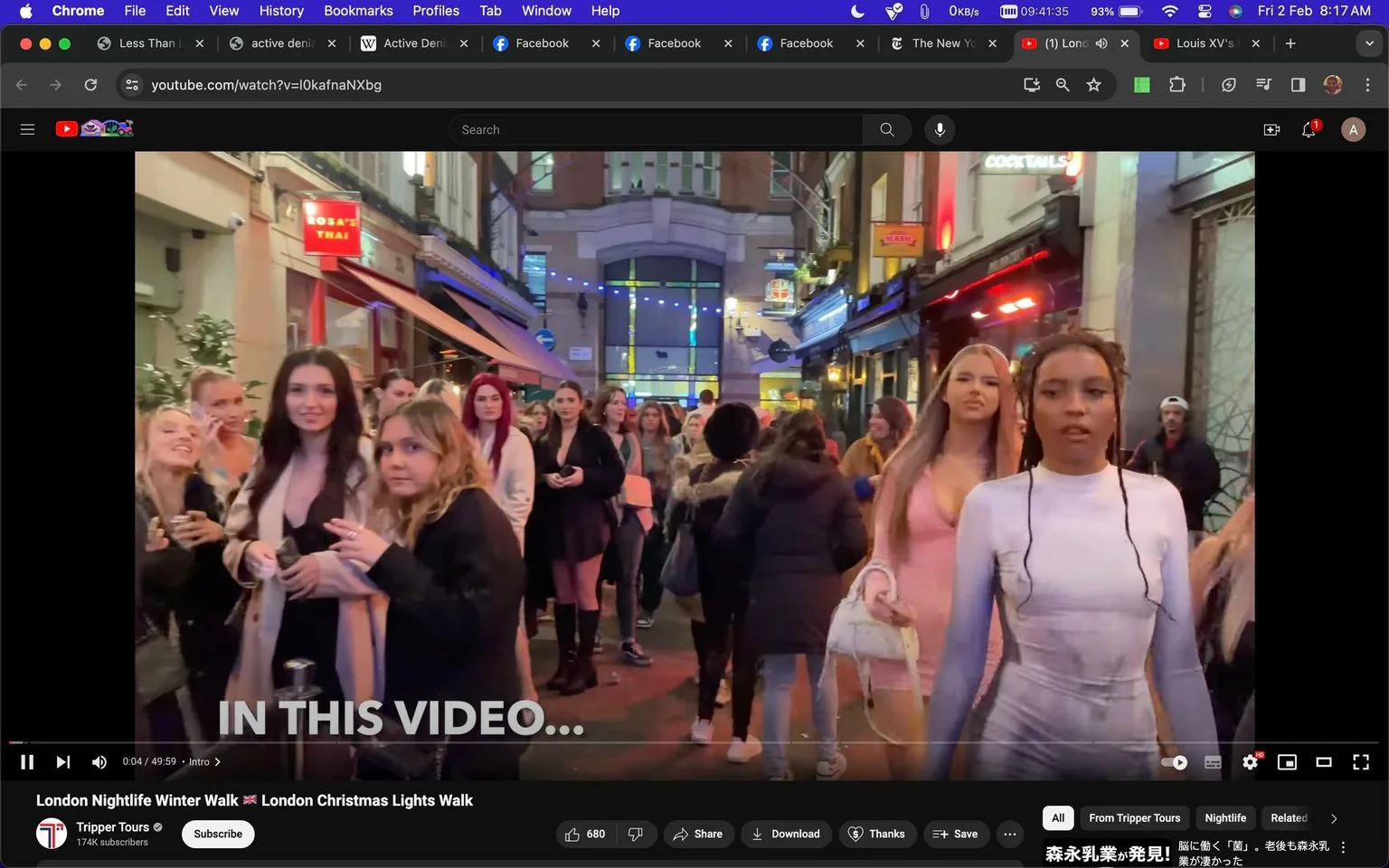Show the next filter chips
The width and height of the screenshot is (1389, 868).
pos(1334,818)
